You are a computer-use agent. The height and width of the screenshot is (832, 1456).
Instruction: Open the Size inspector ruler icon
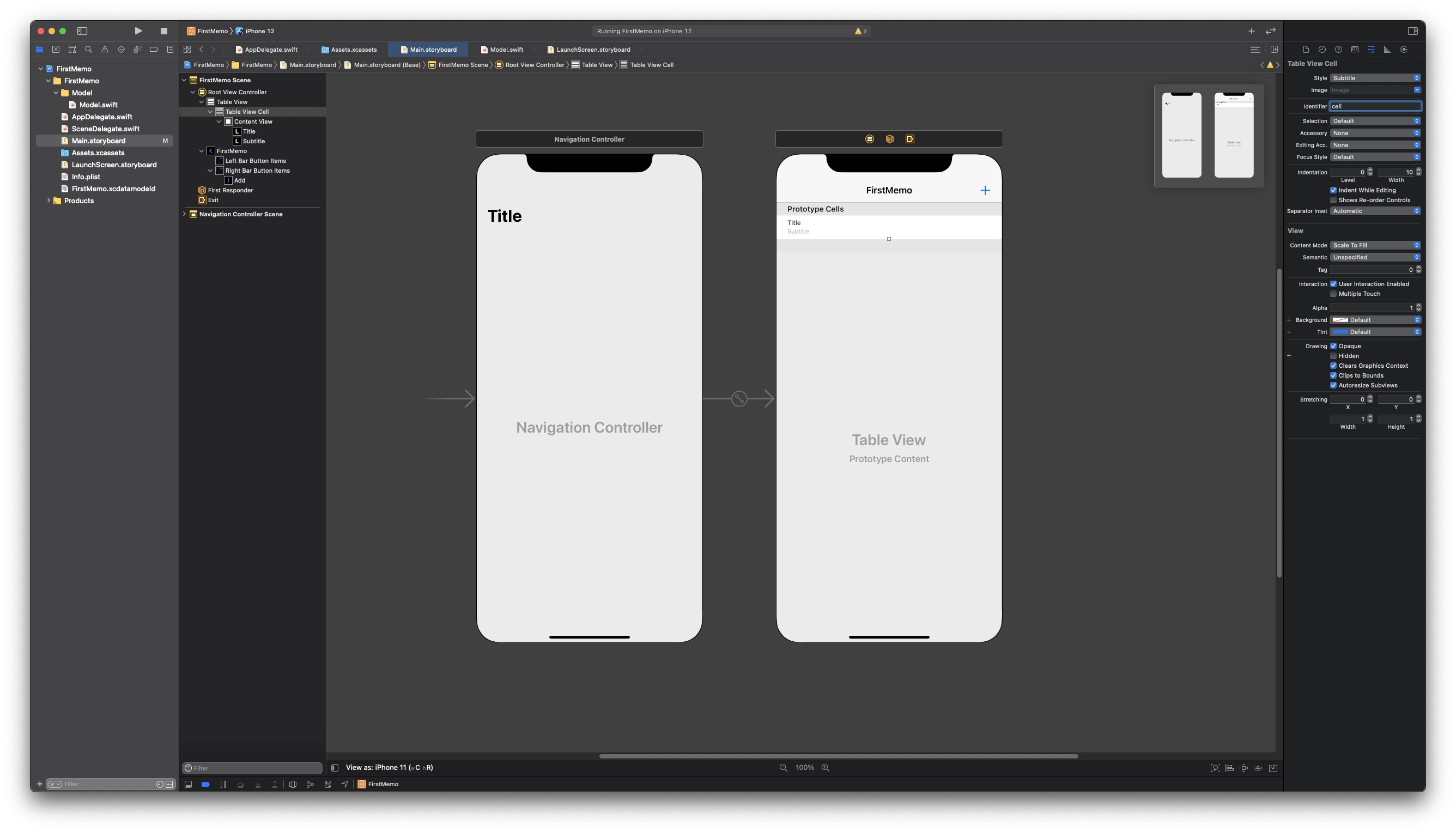click(1387, 50)
